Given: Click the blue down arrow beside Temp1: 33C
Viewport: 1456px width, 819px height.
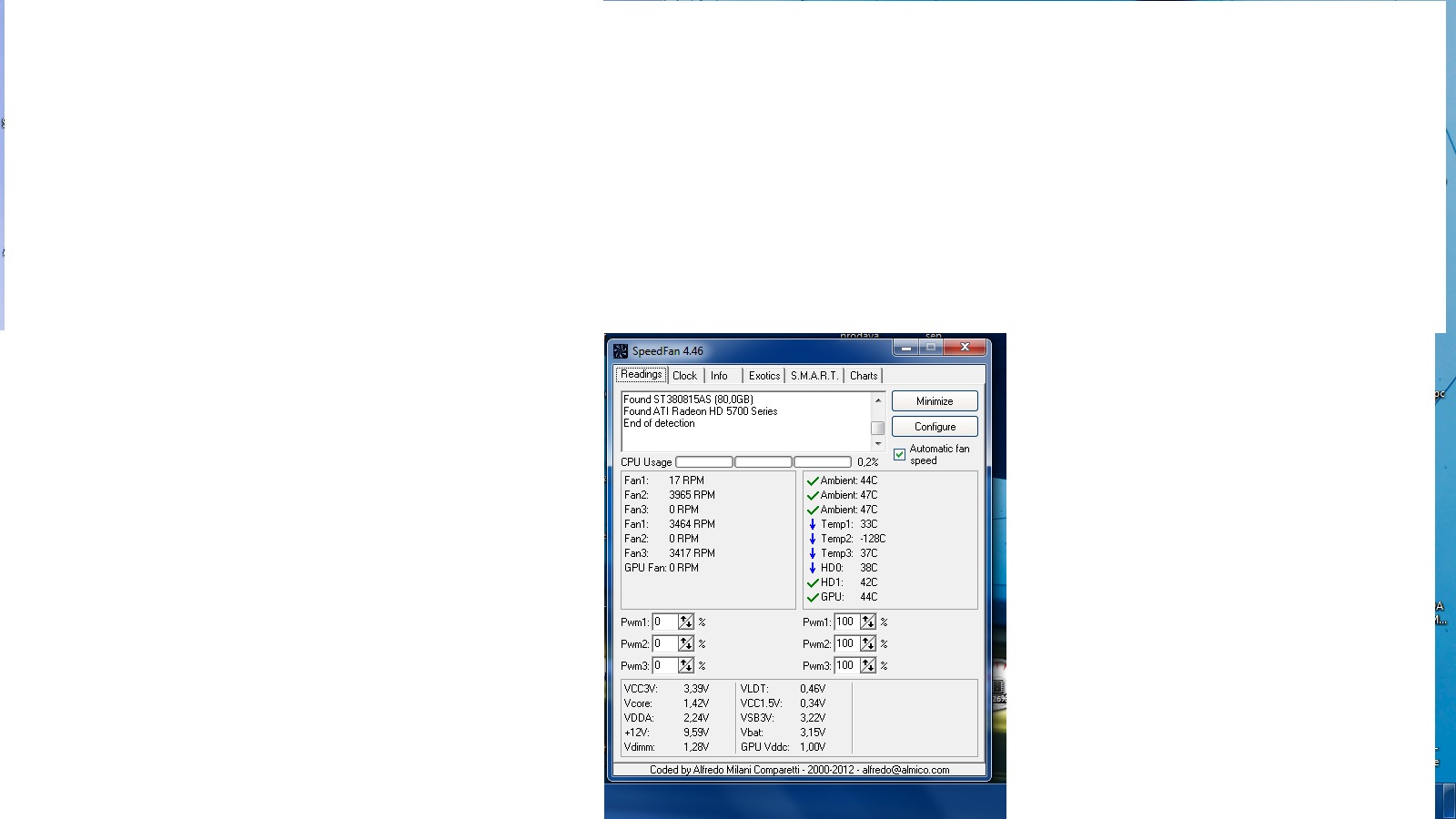Looking at the screenshot, I should tap(813, 524).
